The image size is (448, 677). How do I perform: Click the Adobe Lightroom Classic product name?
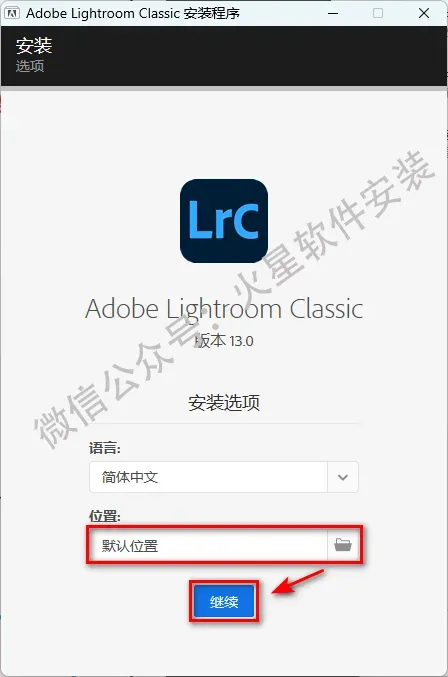tap(224, 309)
